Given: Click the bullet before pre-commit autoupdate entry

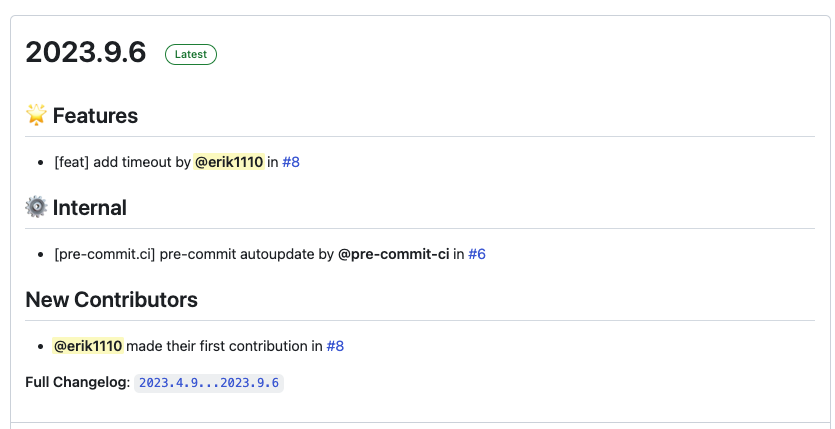Looking at the screenshot, I should [x=41, y=255].
